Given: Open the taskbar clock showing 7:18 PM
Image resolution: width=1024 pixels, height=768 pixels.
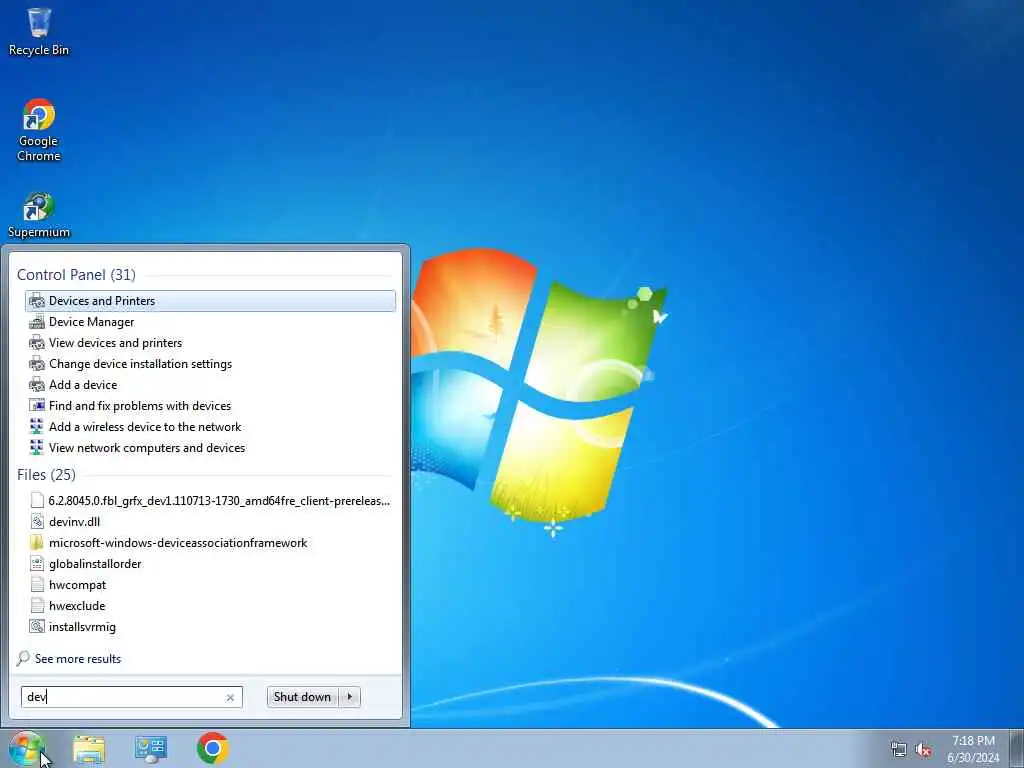Looking at the screenshot, I should [973, 749].
